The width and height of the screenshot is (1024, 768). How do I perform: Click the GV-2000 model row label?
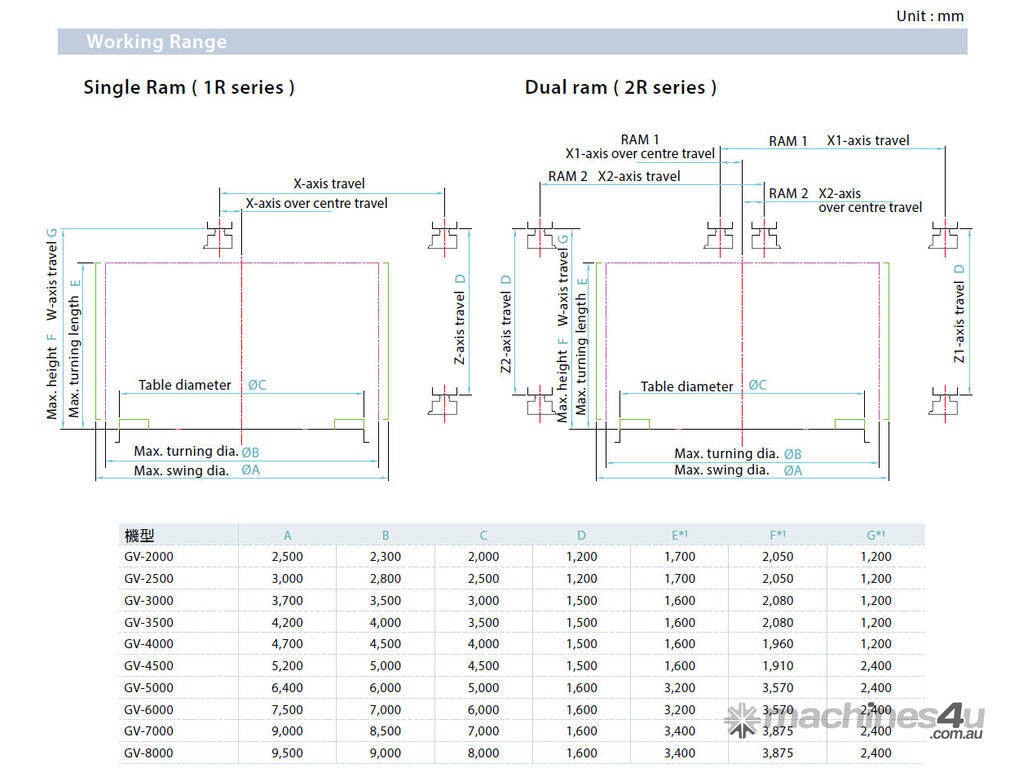click(x=149, y=557)
